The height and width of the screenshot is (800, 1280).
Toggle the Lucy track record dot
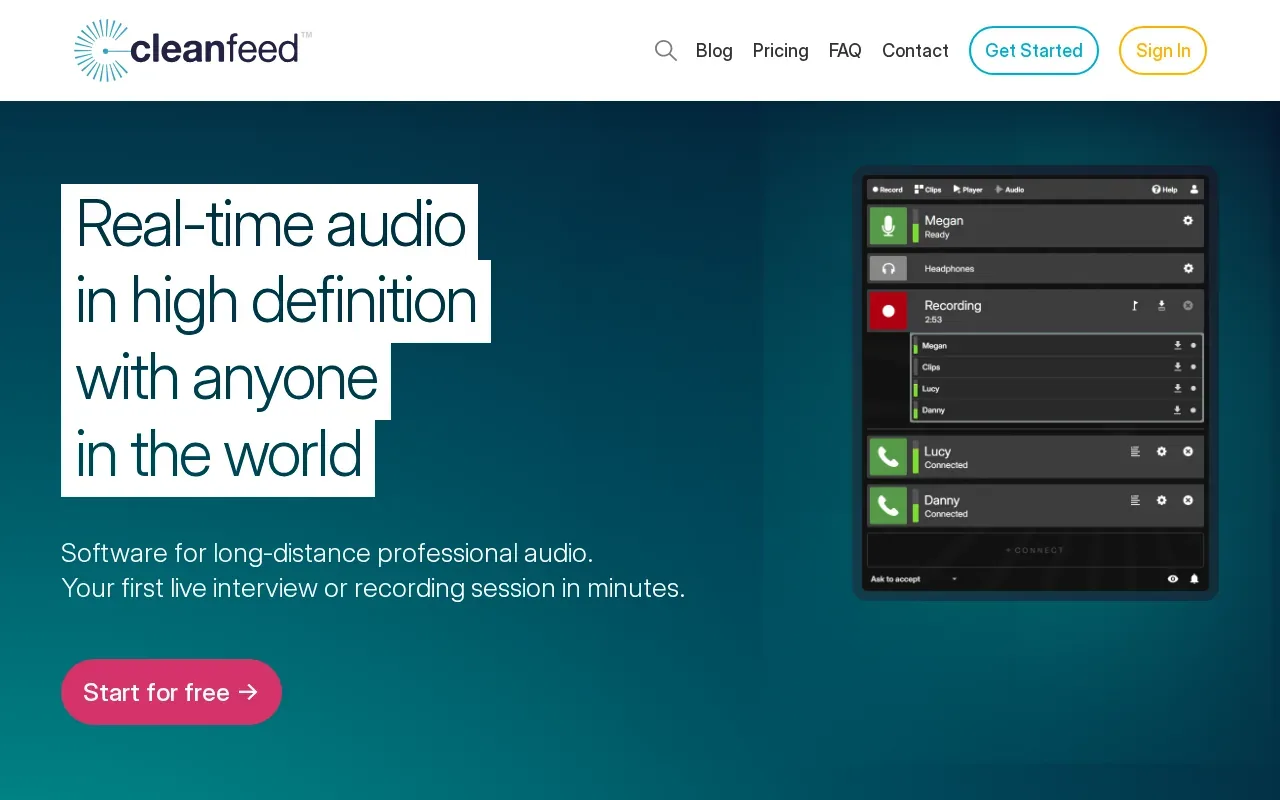tap(1193, 388)
